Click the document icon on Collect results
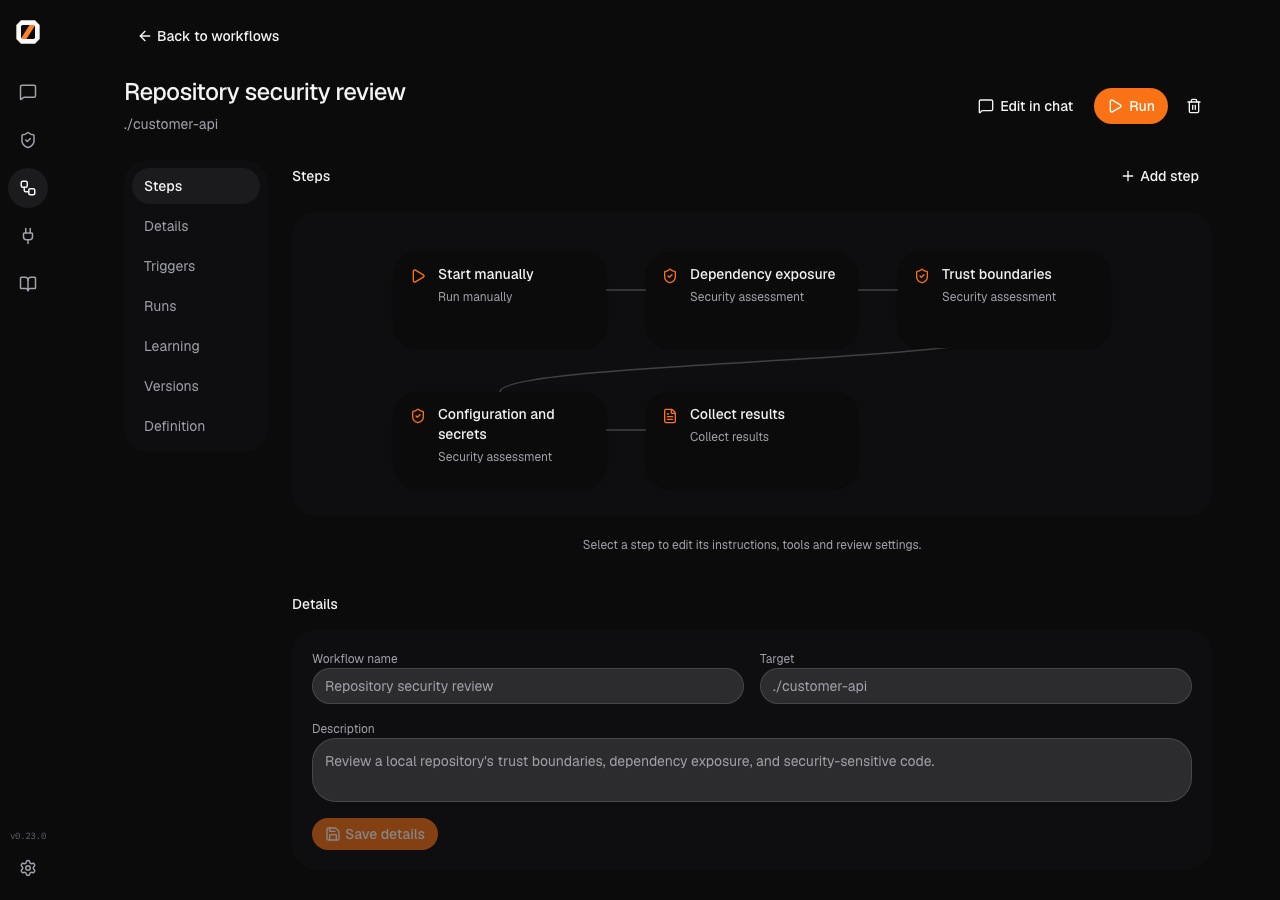The image size is (1280, 900). pos(670,416)
